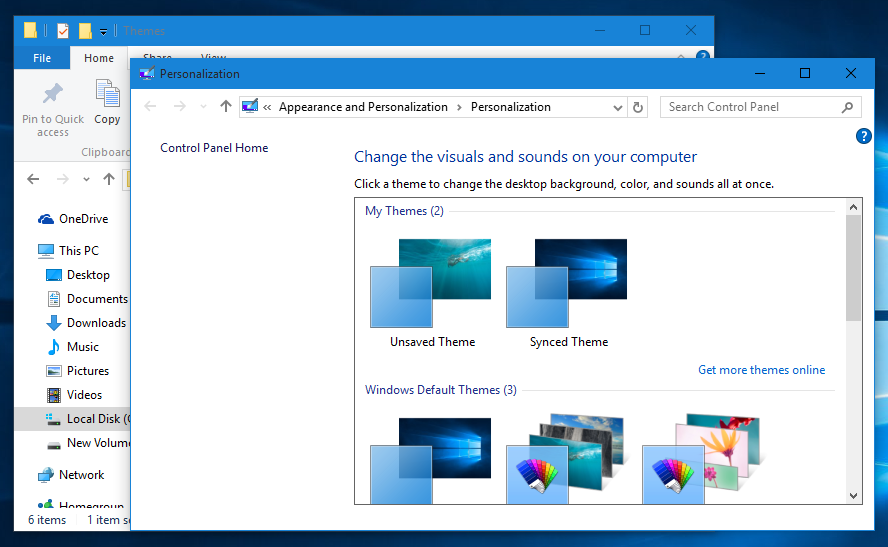Select the seascape Windows Default theme
The width and height of the screenshot is (888, 547).
pyautogui.click(x=566, y=459)
